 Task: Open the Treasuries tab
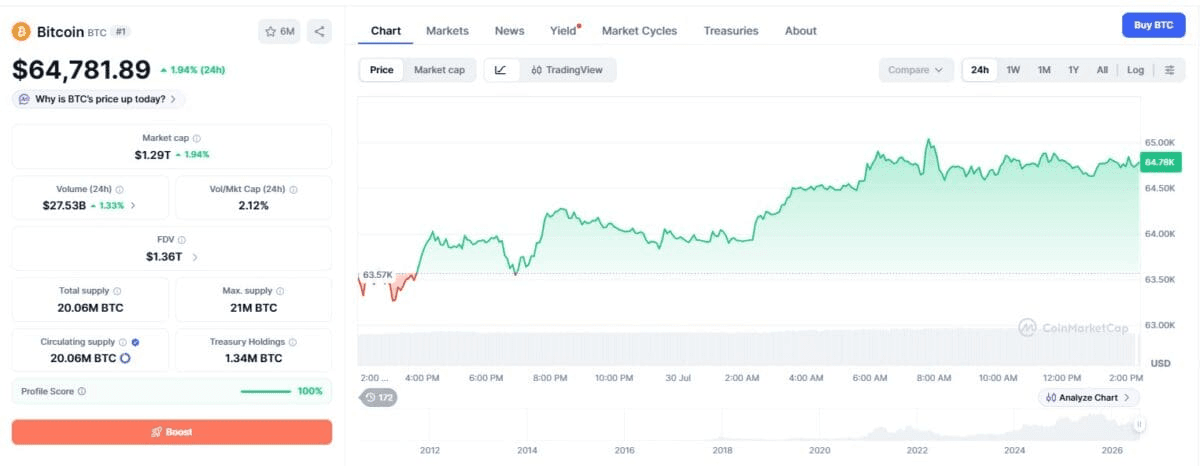pyautogui.click(x=731, y=31)
